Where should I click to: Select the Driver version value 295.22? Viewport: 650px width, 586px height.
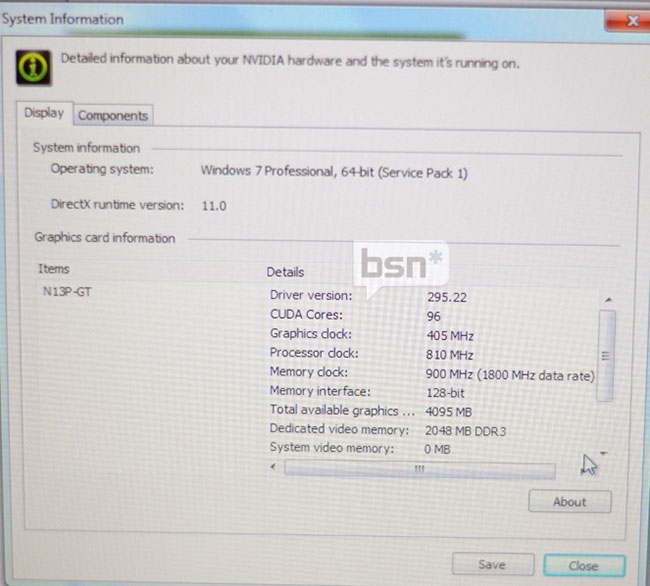[447, 298]
